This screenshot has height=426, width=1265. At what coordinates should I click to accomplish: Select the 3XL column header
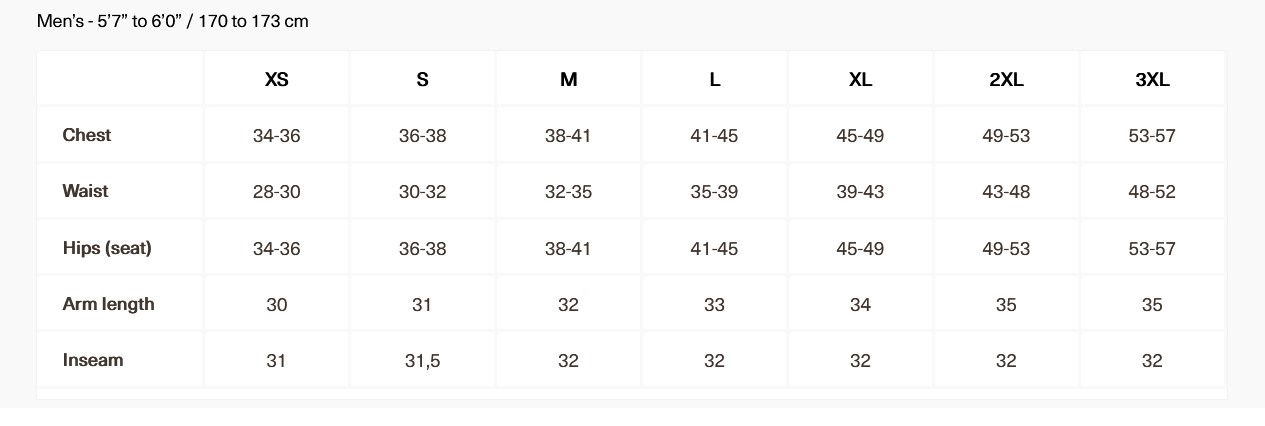click(x=1152, y=80)
